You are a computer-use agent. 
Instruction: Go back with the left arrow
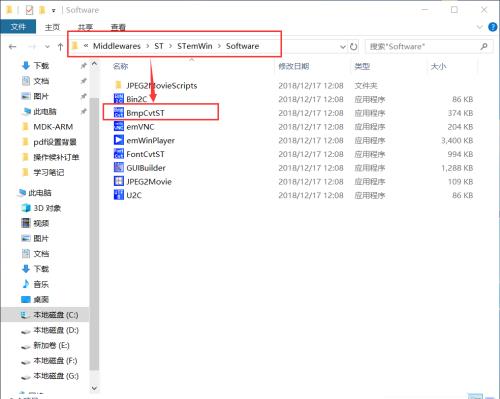(13, 47)
